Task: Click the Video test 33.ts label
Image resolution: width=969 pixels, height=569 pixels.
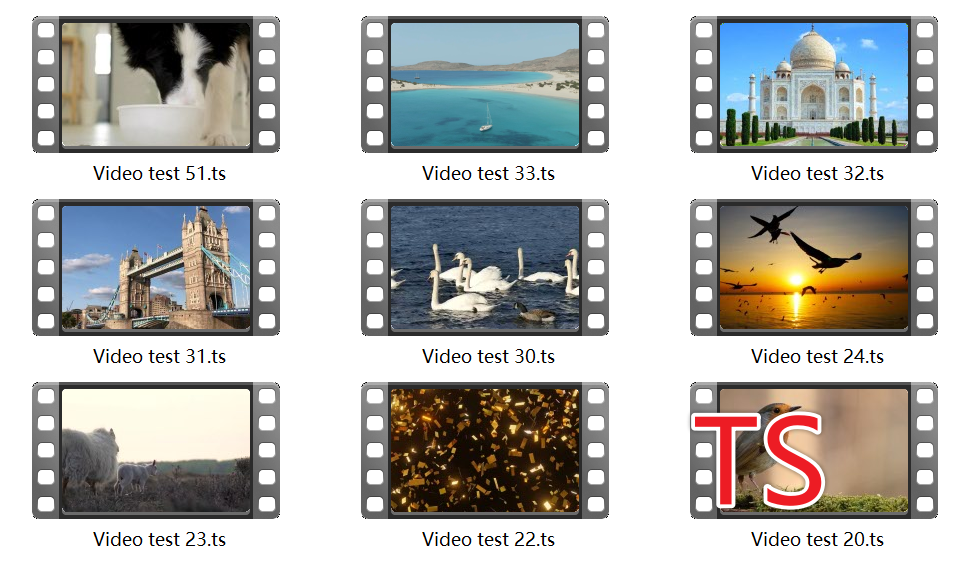Action: click(488, 173)
